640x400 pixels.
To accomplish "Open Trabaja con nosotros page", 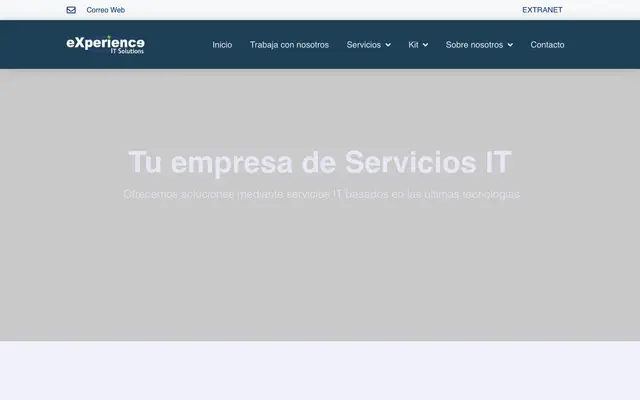I will 289,44.
